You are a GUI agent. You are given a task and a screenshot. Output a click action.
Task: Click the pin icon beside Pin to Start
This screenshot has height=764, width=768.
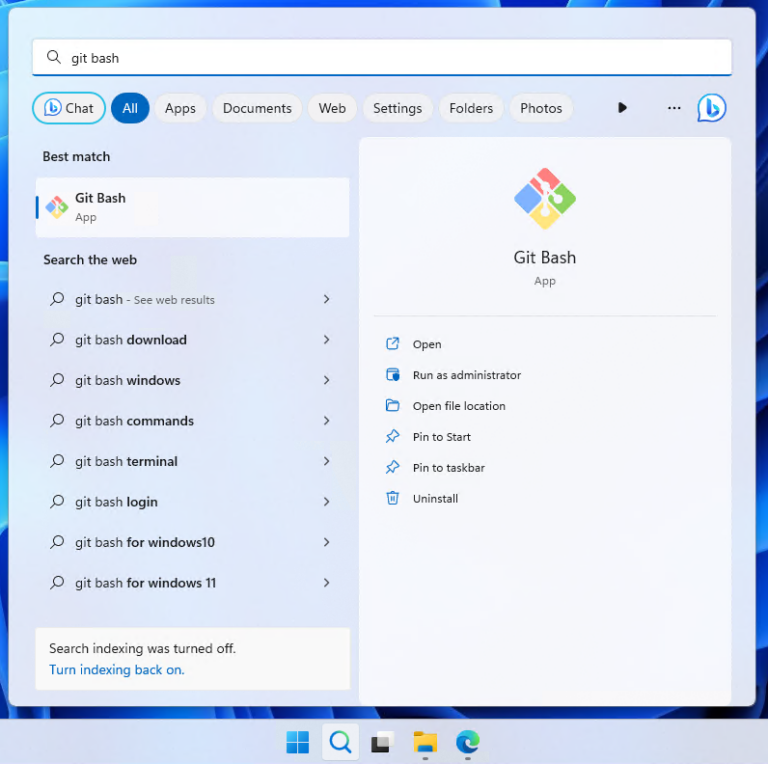pyautogui.click(x=393, y=436)
